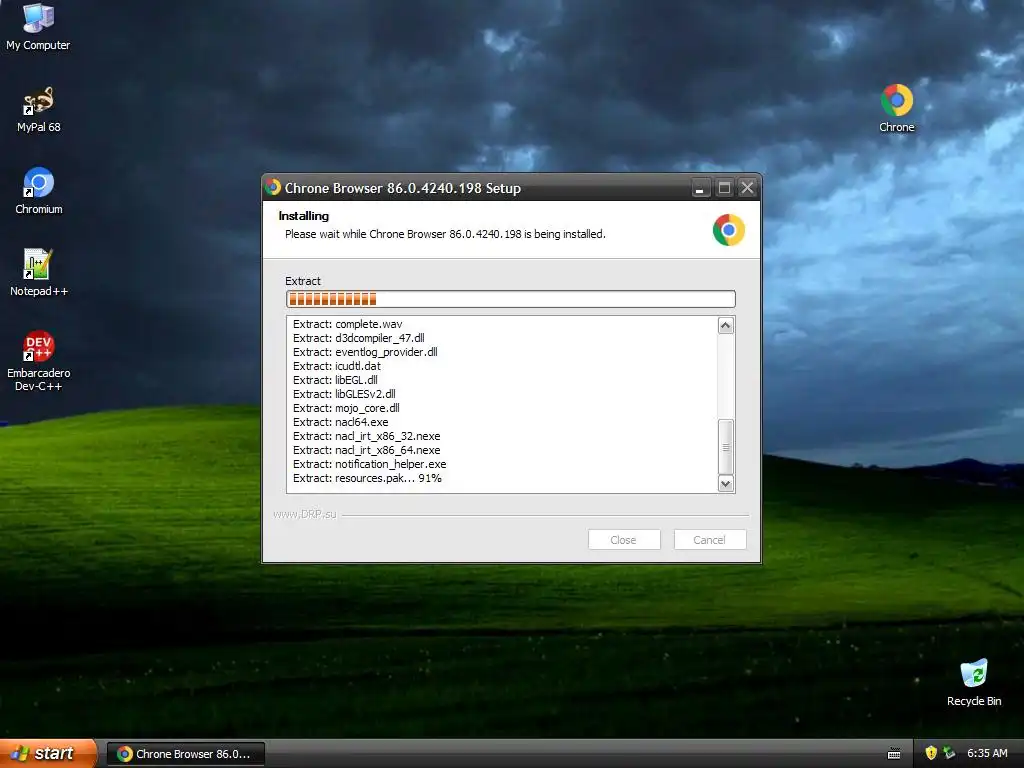Click the log list scroll down arrow

tap(726, 483)
